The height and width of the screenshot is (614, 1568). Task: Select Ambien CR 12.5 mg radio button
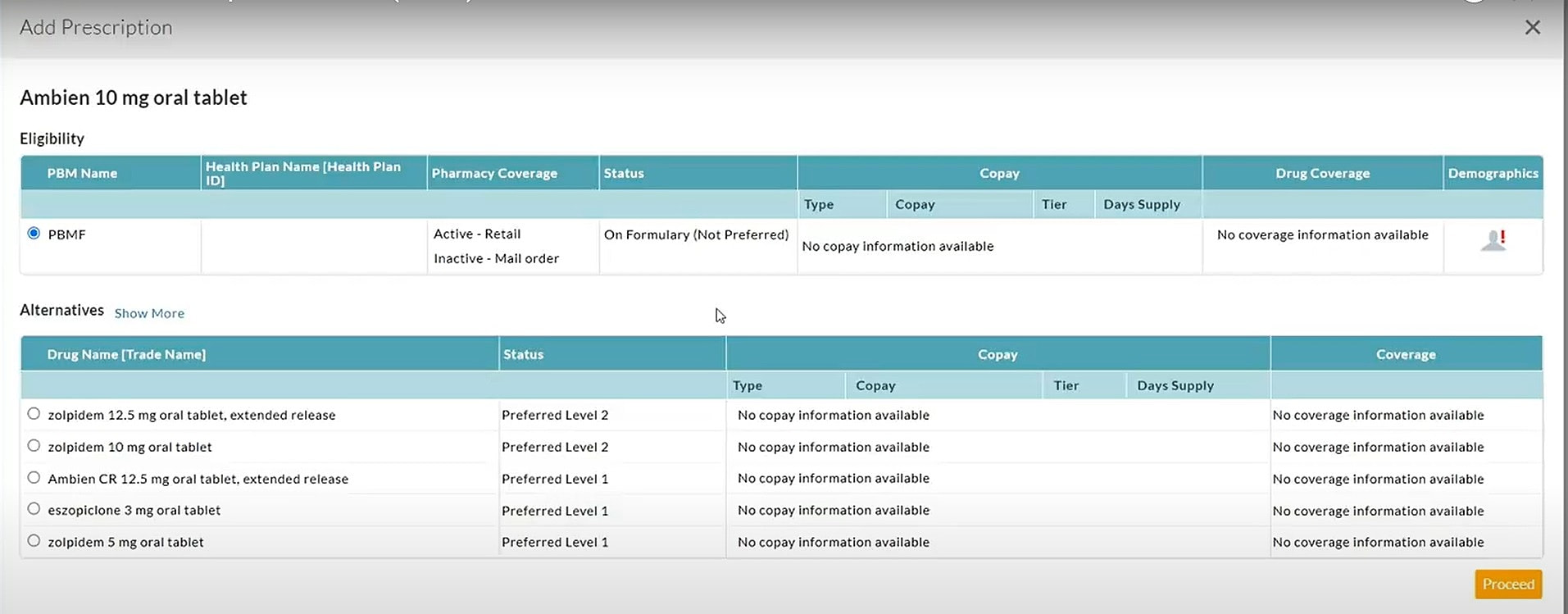pyautogui.click(x=34, y=478)
